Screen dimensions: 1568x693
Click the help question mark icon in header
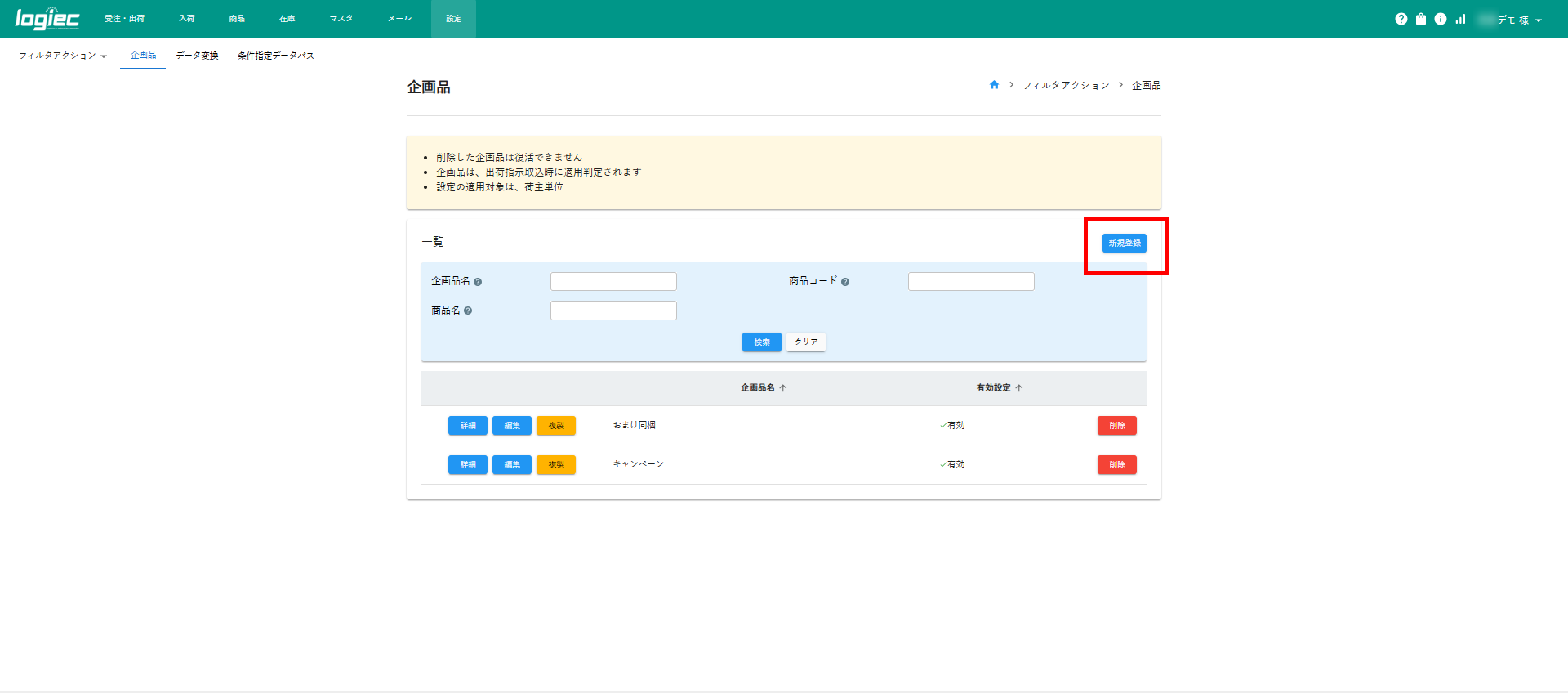tap(1401, 19)
